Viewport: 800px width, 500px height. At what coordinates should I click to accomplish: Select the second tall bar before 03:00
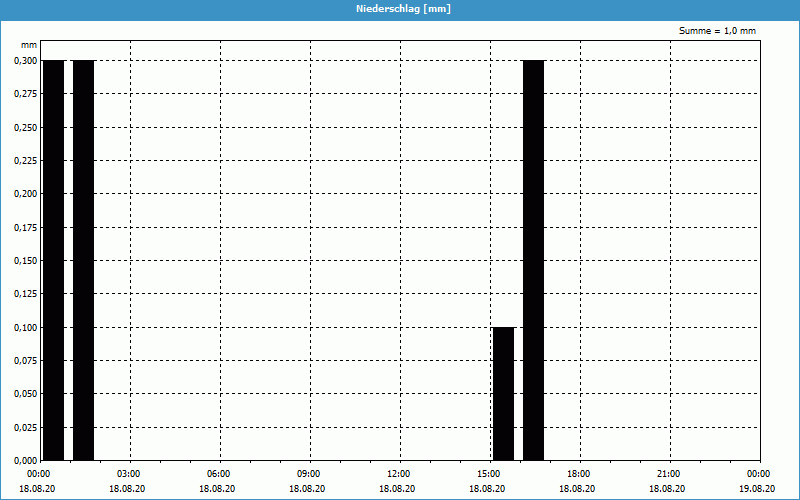point(83,260)
